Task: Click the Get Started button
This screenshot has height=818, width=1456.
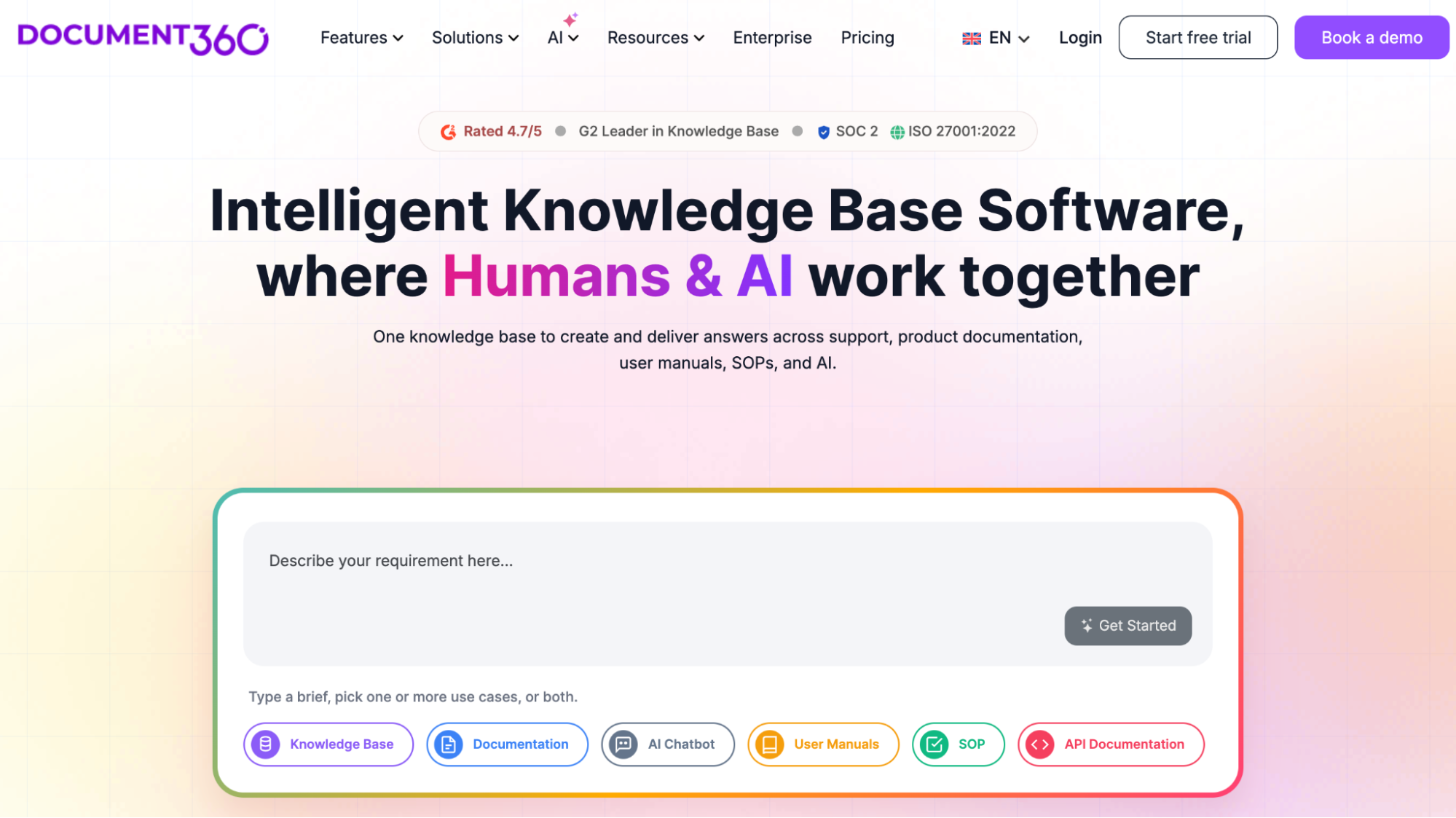Action: 1128,626
